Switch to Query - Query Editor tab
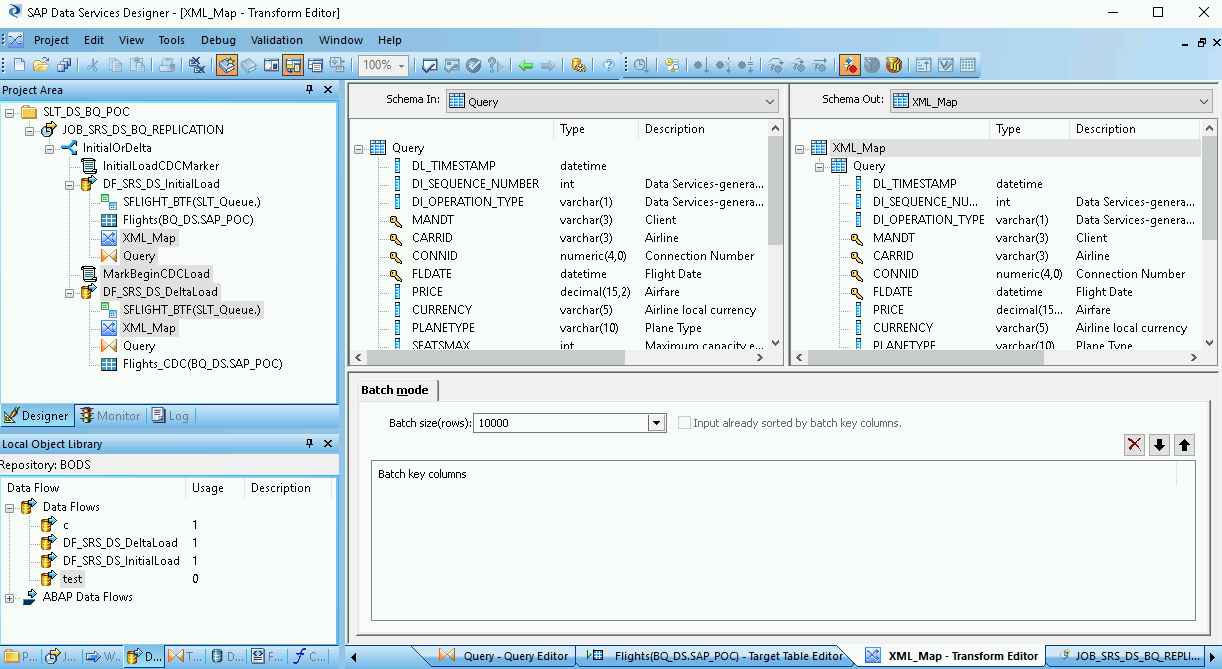 (x=515, y=656)
